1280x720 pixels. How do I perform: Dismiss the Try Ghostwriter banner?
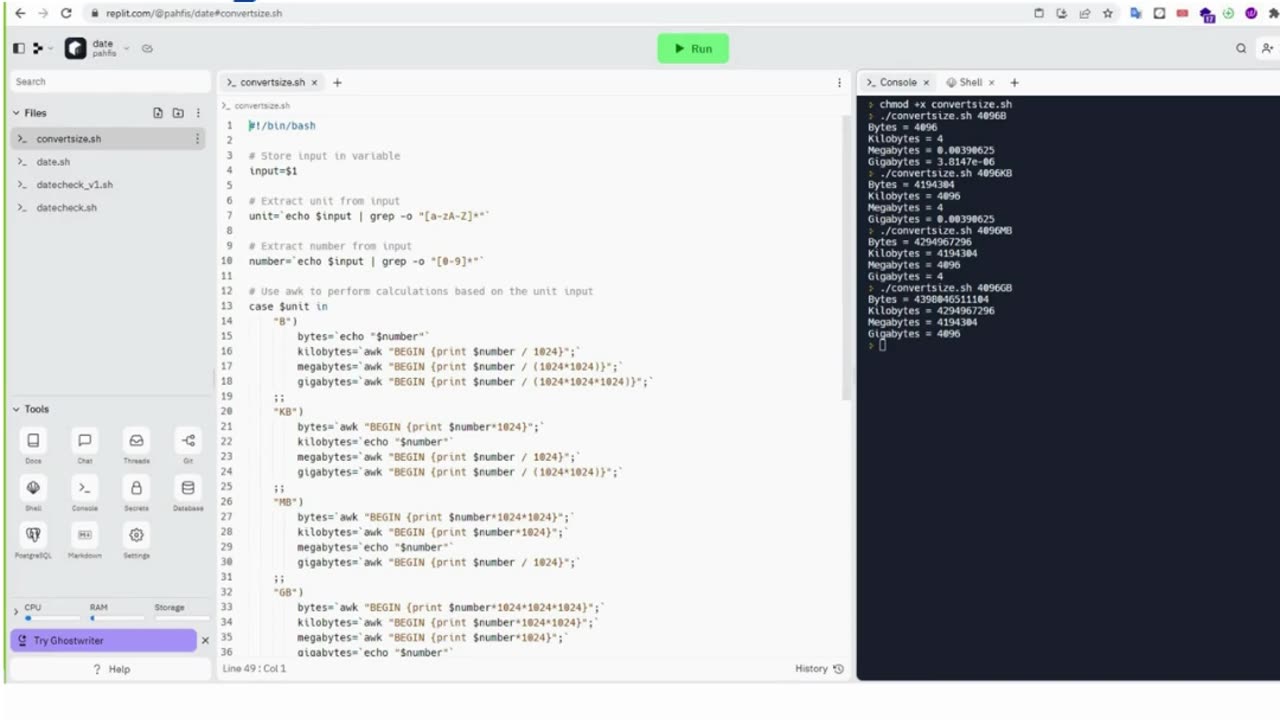(206, 640)
